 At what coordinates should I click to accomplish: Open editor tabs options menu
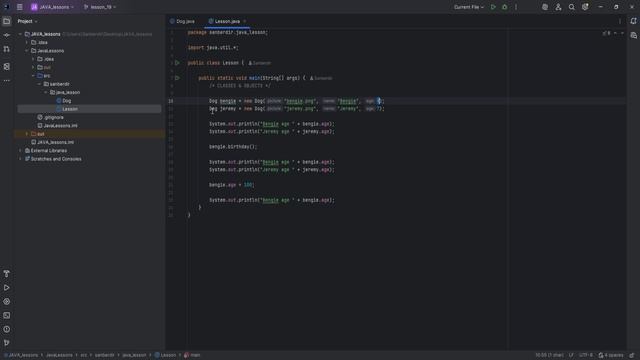pyautogui.click(x=620, y=21)
